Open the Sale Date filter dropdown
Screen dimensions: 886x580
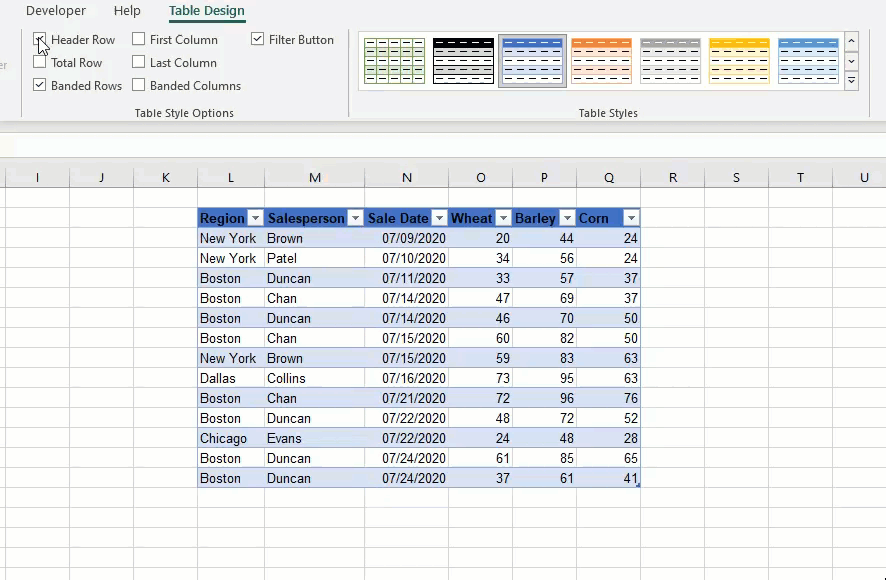click(440, 217)
